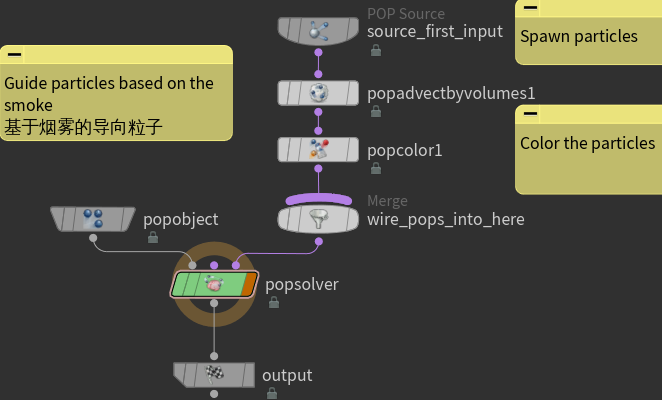This screenshot has height=400, width=662.
Task: Toggle the orange output flag on popsolver
Action: point(248,284)
